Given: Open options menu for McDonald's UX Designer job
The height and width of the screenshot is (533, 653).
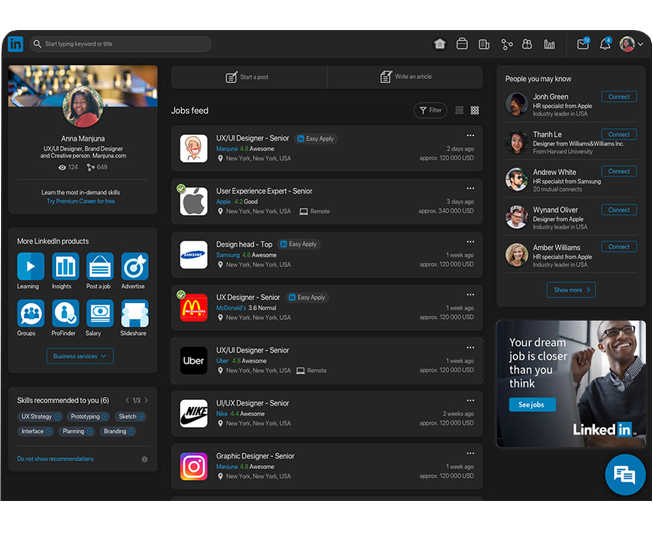Looking at the screenshot, I should [x=470, y=294].
